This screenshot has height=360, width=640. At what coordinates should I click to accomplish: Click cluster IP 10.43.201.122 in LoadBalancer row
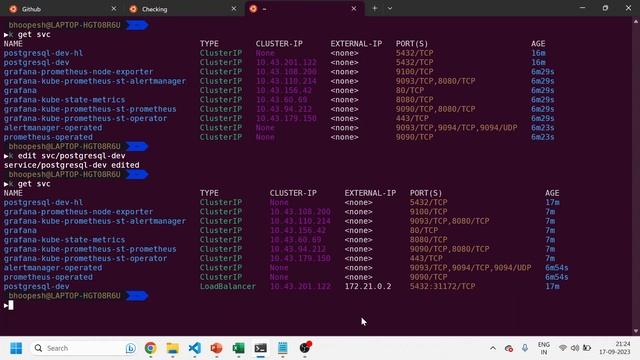300,287
